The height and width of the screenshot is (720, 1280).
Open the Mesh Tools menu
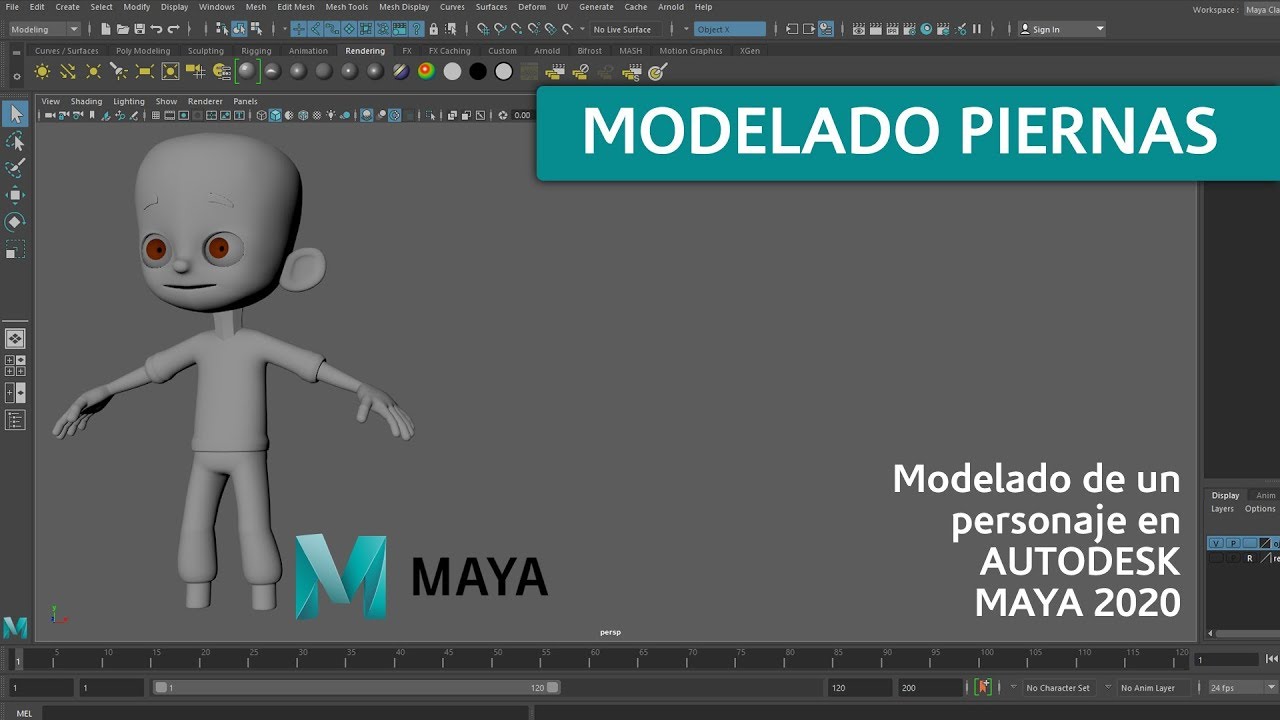coord(346,7)
